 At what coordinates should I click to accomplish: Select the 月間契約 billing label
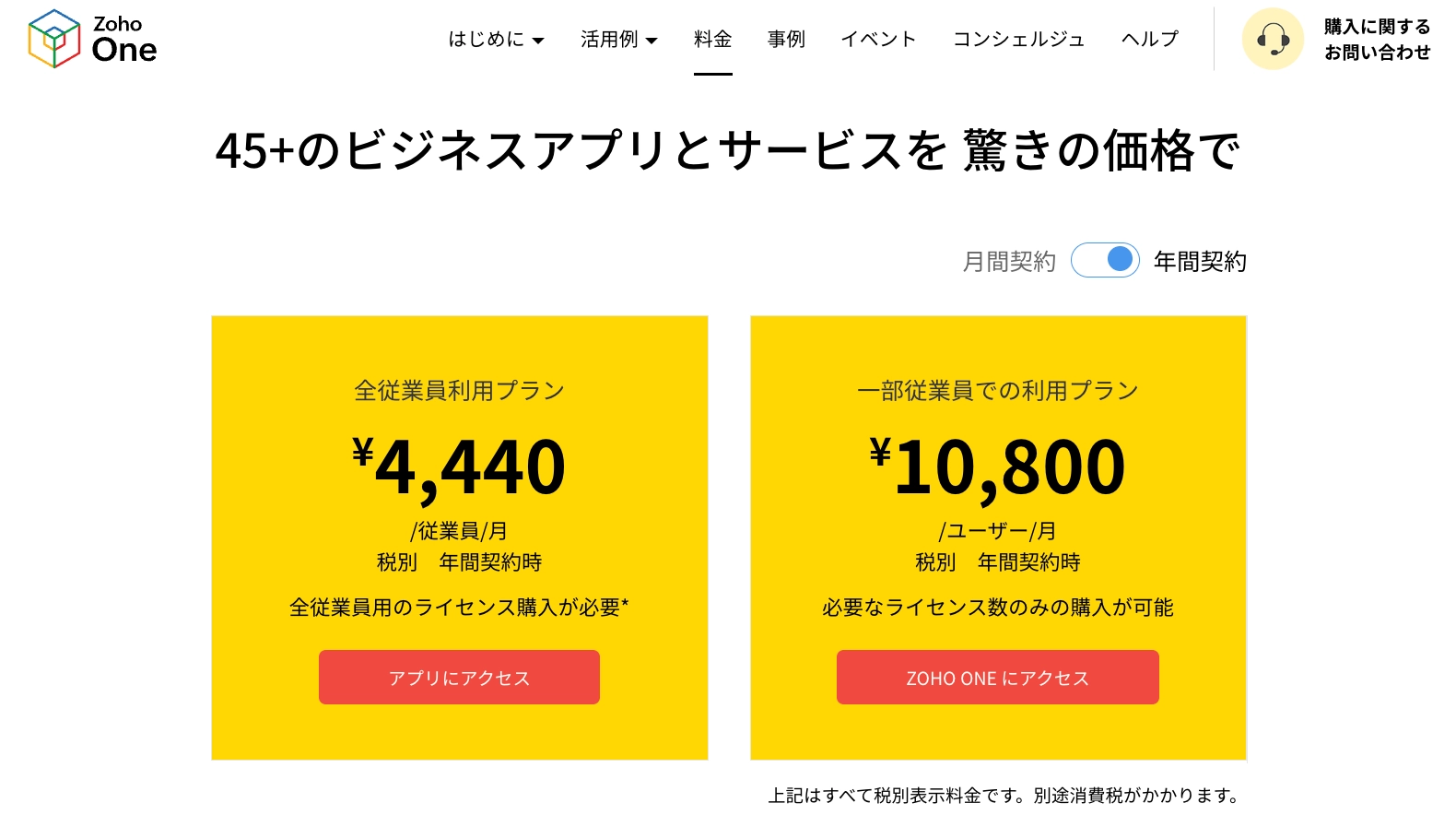pos(1008,262)
